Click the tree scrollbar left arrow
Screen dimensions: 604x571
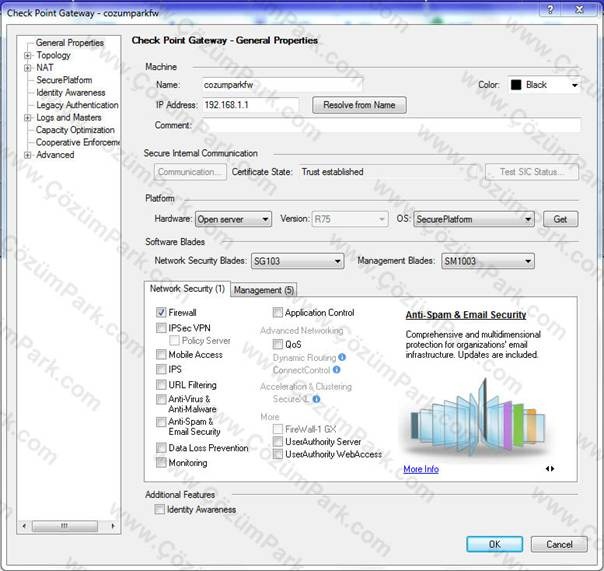24,526
